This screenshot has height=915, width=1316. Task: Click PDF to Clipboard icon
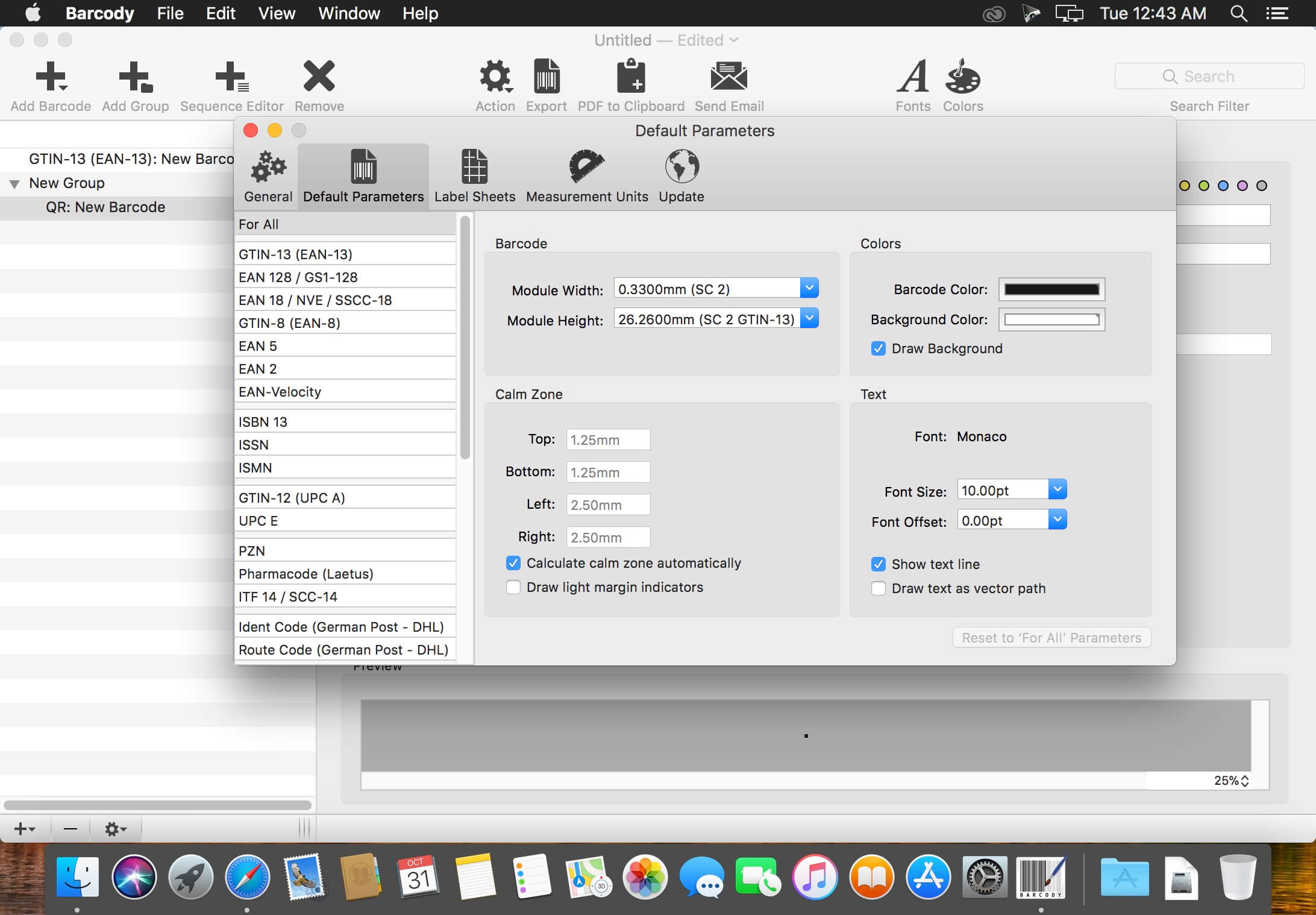click(631, 77)
